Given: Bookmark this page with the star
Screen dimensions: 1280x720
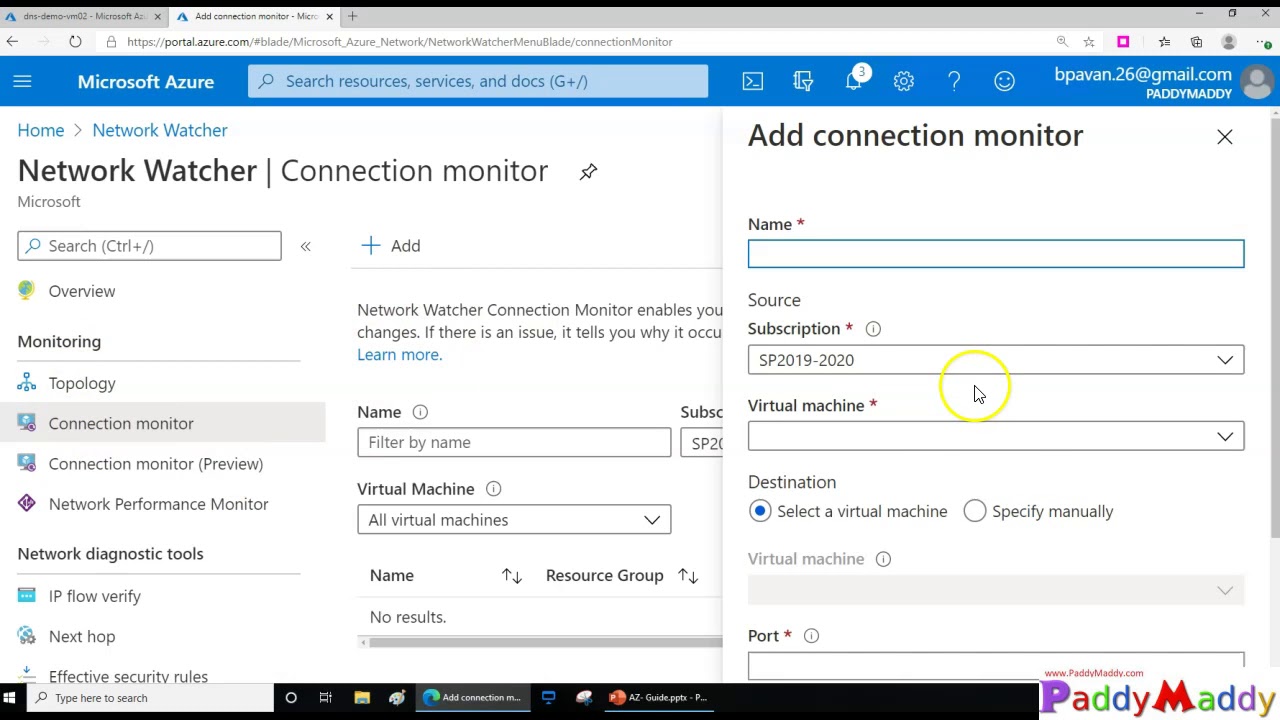Looking at the screenshot, I should (x=1089, y=42).
